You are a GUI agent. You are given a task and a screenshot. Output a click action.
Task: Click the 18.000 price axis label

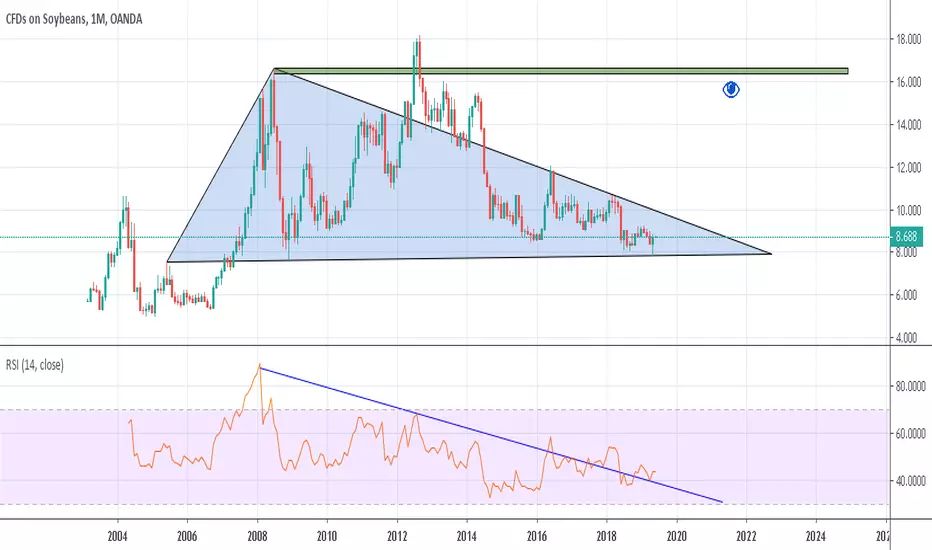[909, 39]
